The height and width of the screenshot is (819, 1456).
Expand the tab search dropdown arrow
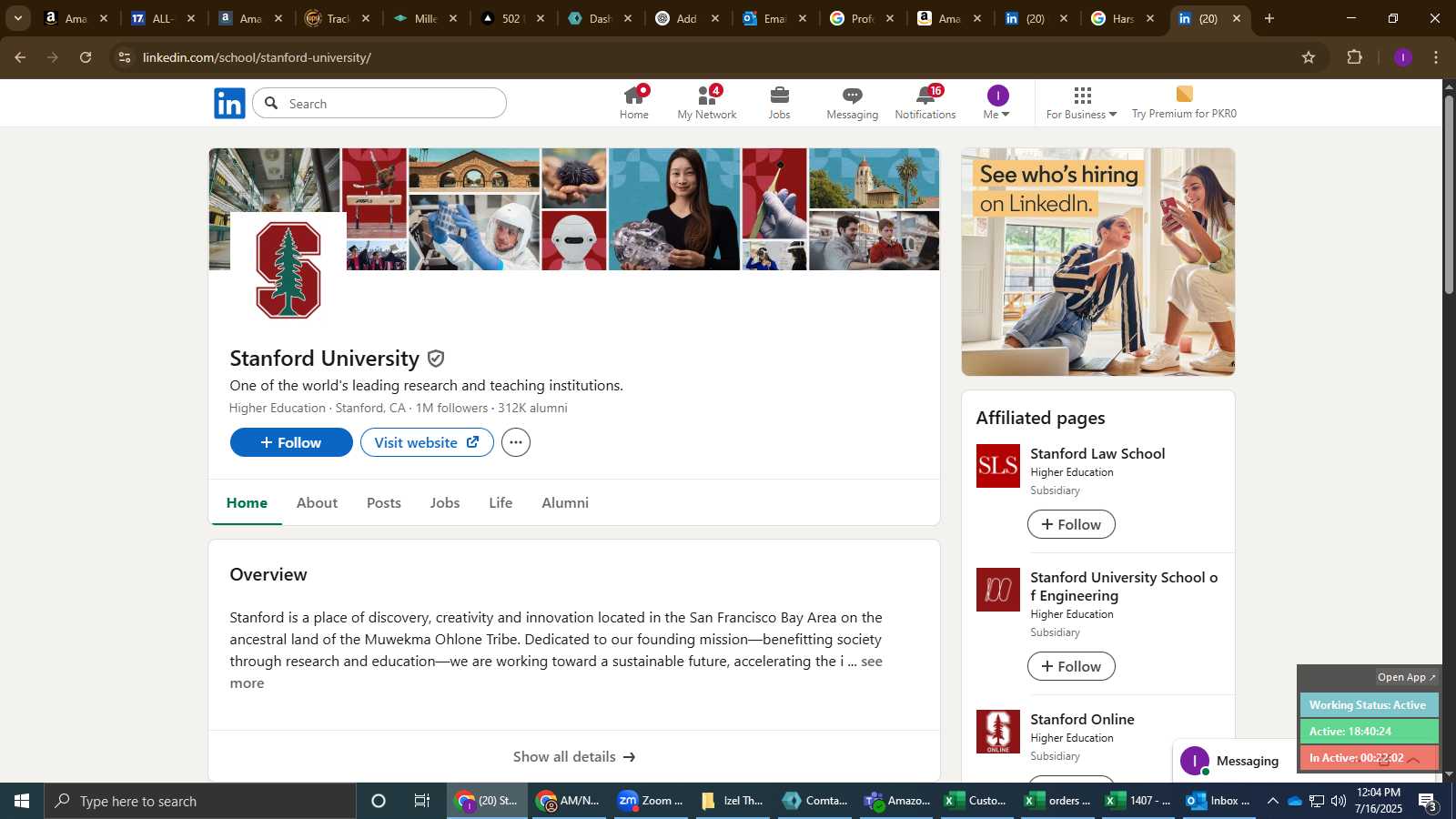[x=17, y=18]
